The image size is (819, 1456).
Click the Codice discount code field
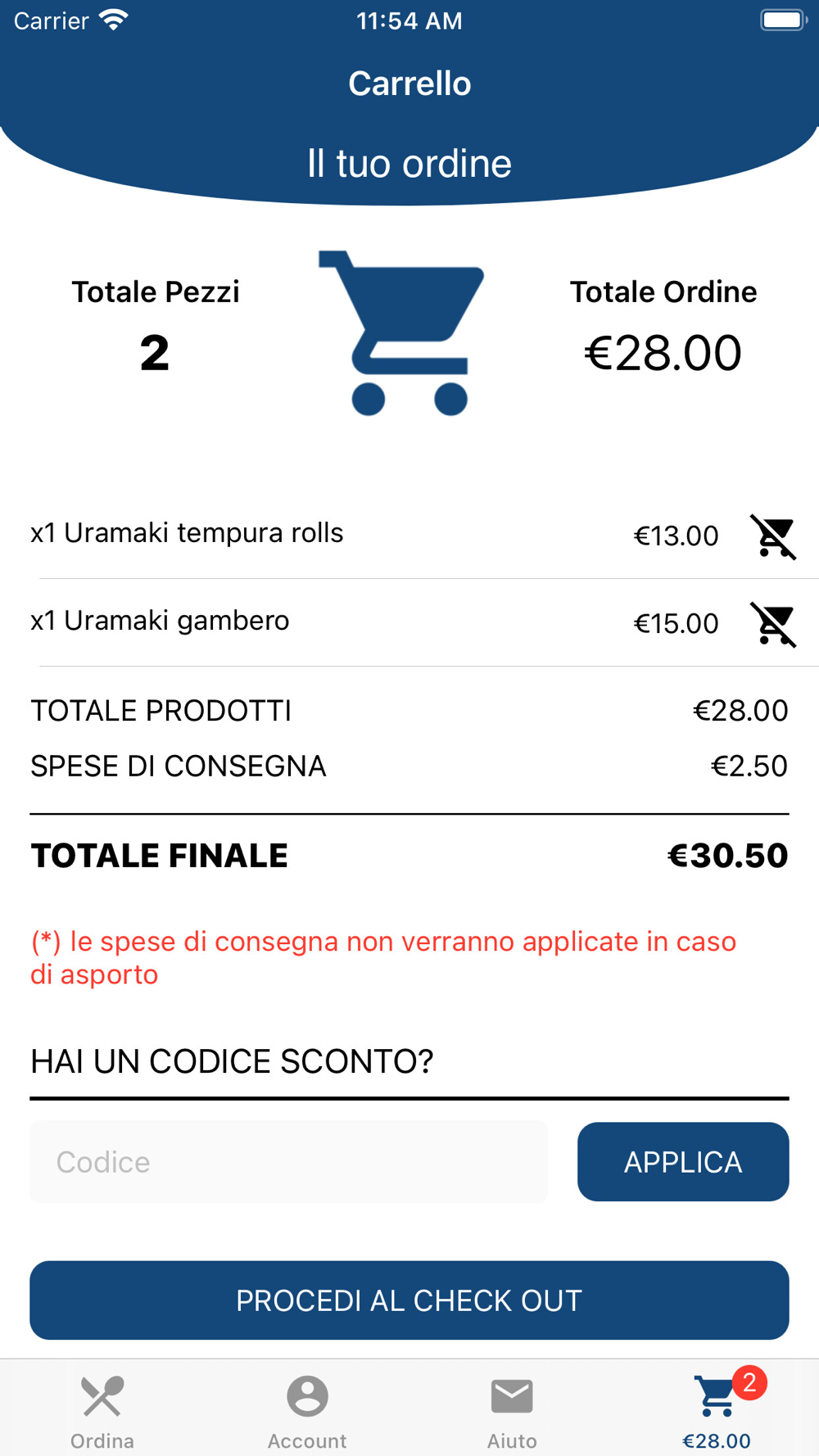(x=289, y=1162)
